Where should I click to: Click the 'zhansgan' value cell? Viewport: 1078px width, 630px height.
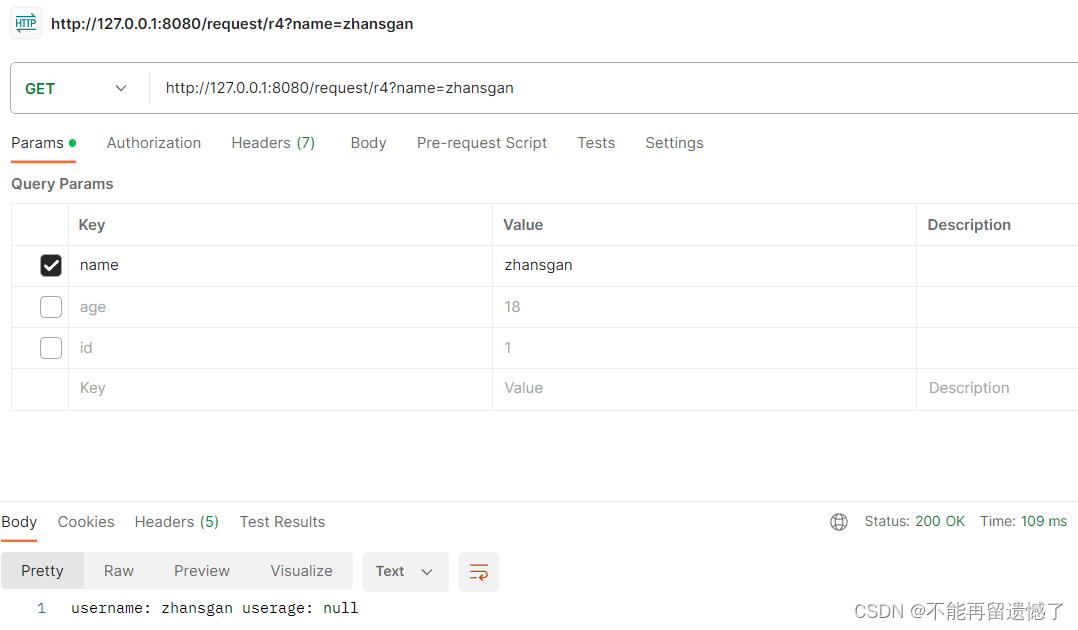point(705,265)
